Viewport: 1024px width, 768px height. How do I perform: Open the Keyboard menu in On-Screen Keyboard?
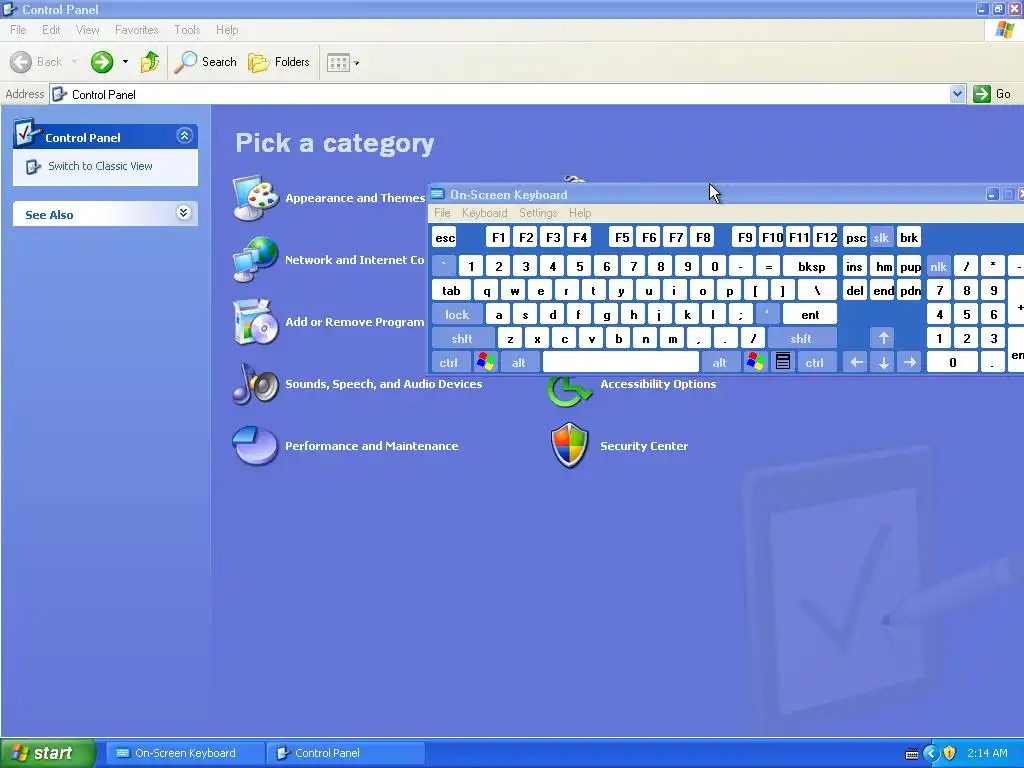point(485,213)
